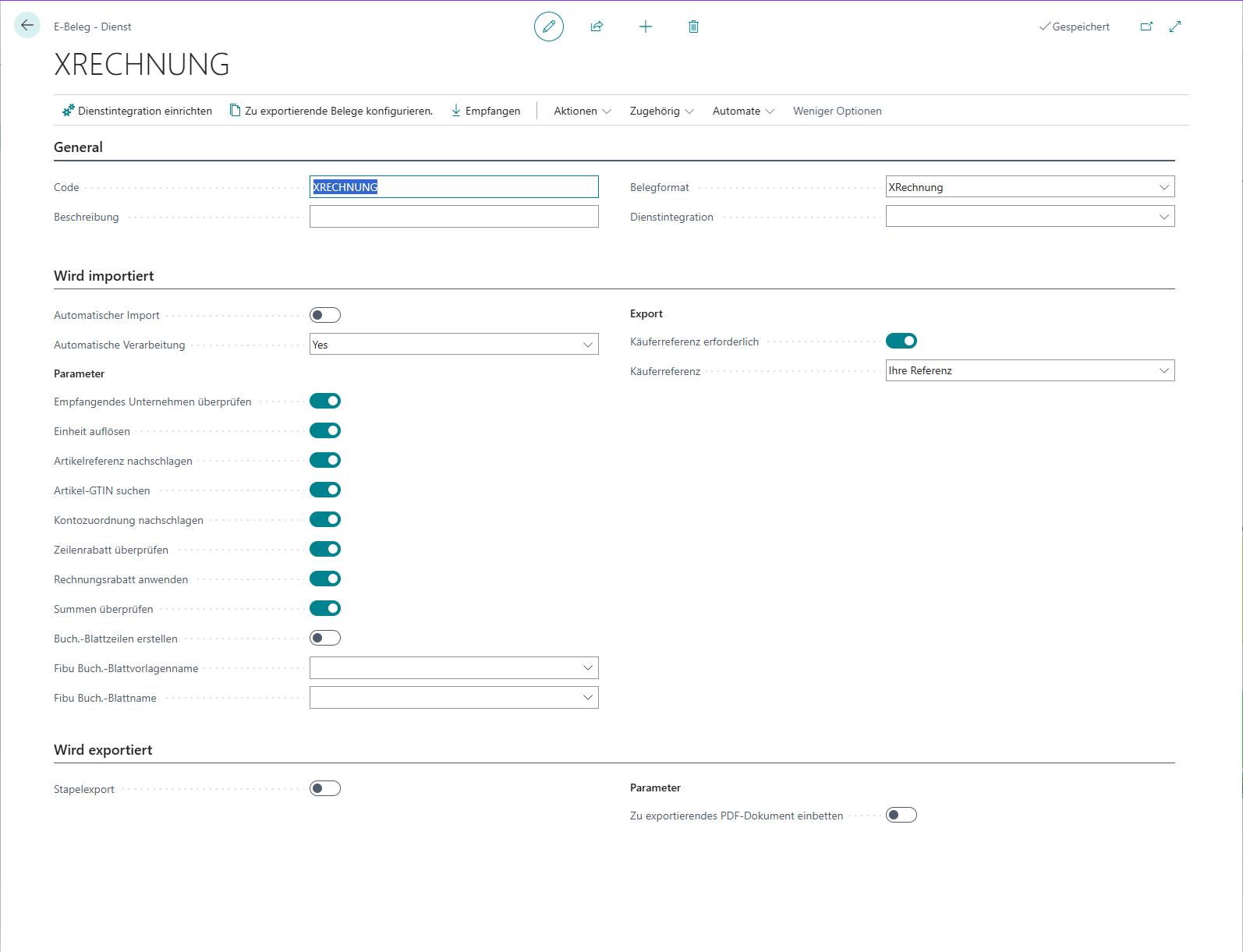Open the Zugehörig menu
The image size is (1243, 952).
pos(661,111)
